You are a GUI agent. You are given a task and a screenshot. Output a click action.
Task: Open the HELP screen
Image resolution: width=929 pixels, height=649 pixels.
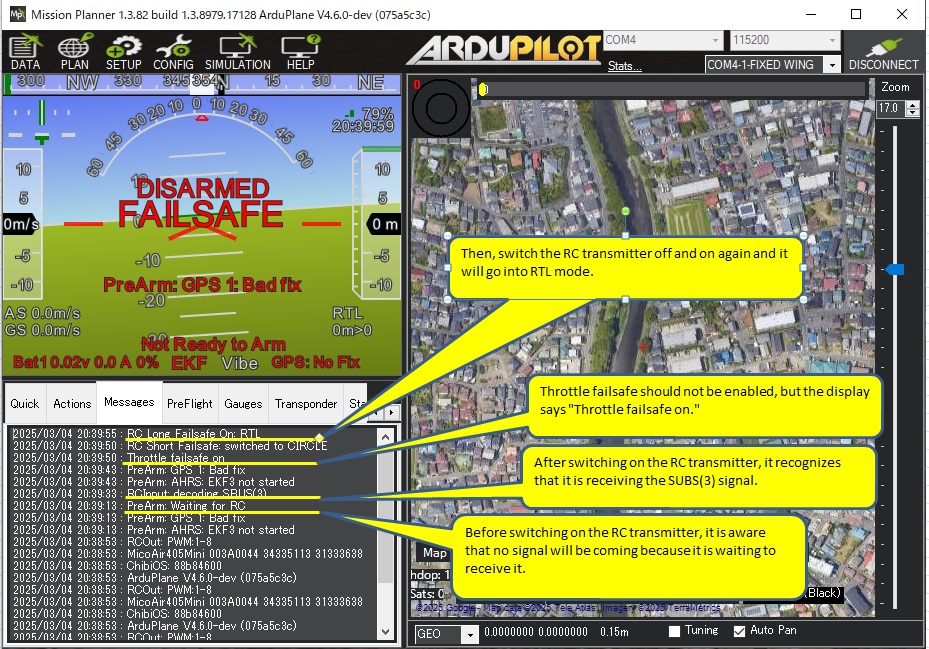pos(300,52)
